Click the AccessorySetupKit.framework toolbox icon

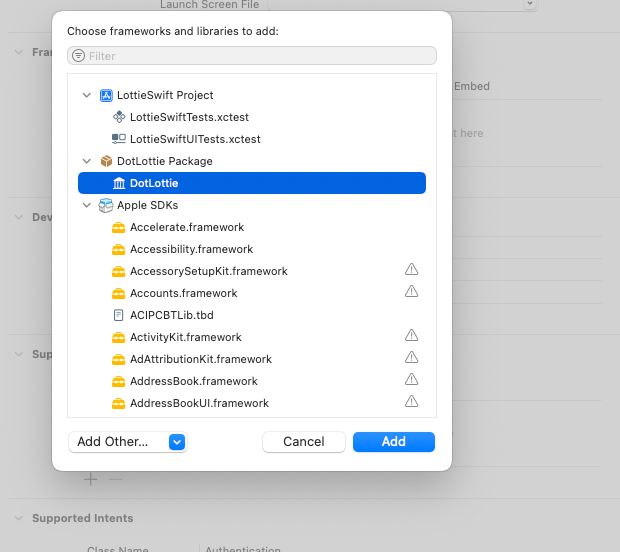[x=118, y=272]
